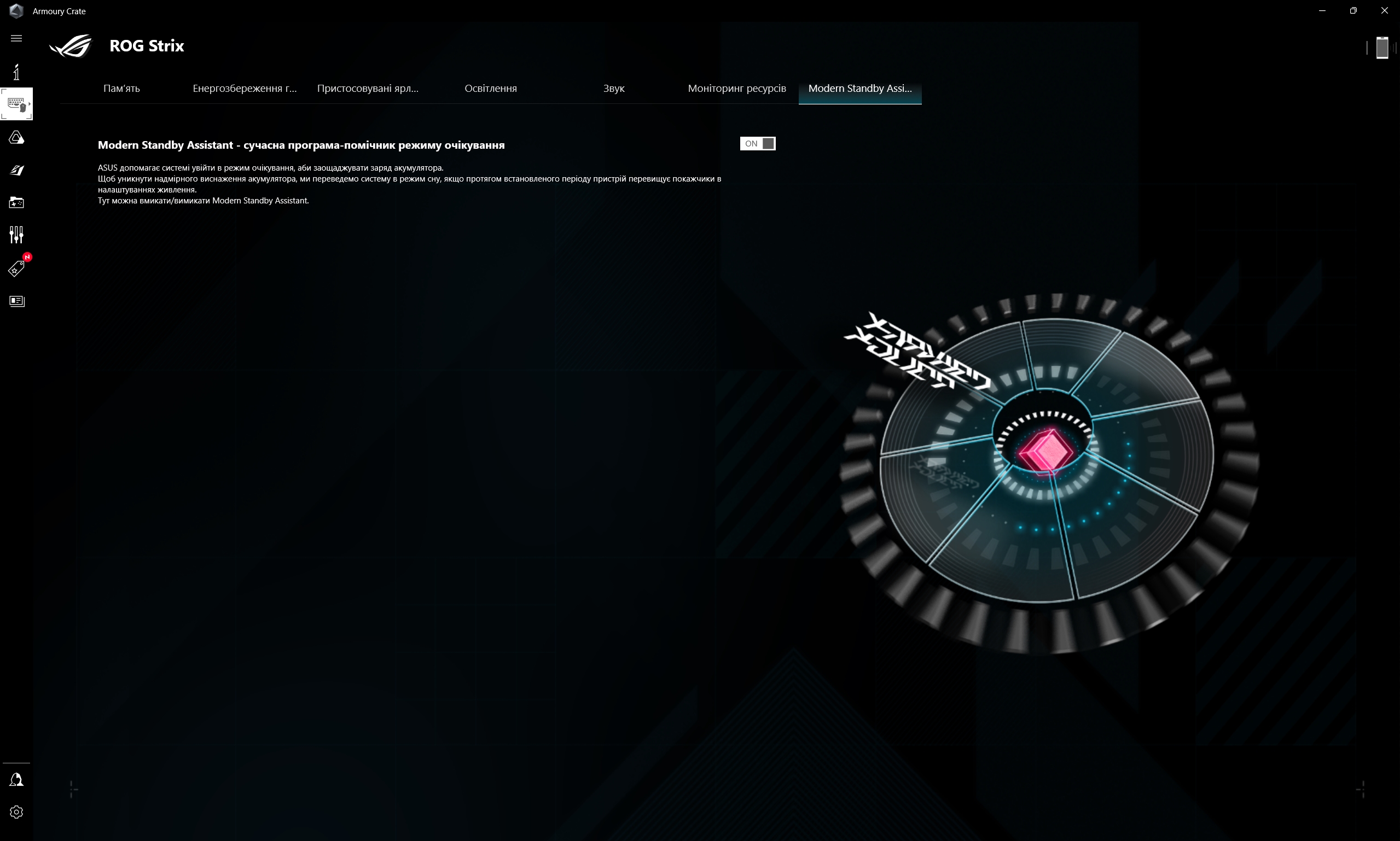The image size is (1400, 841).
Task: Go to the Освітлення tab
Action: [491, 89]
